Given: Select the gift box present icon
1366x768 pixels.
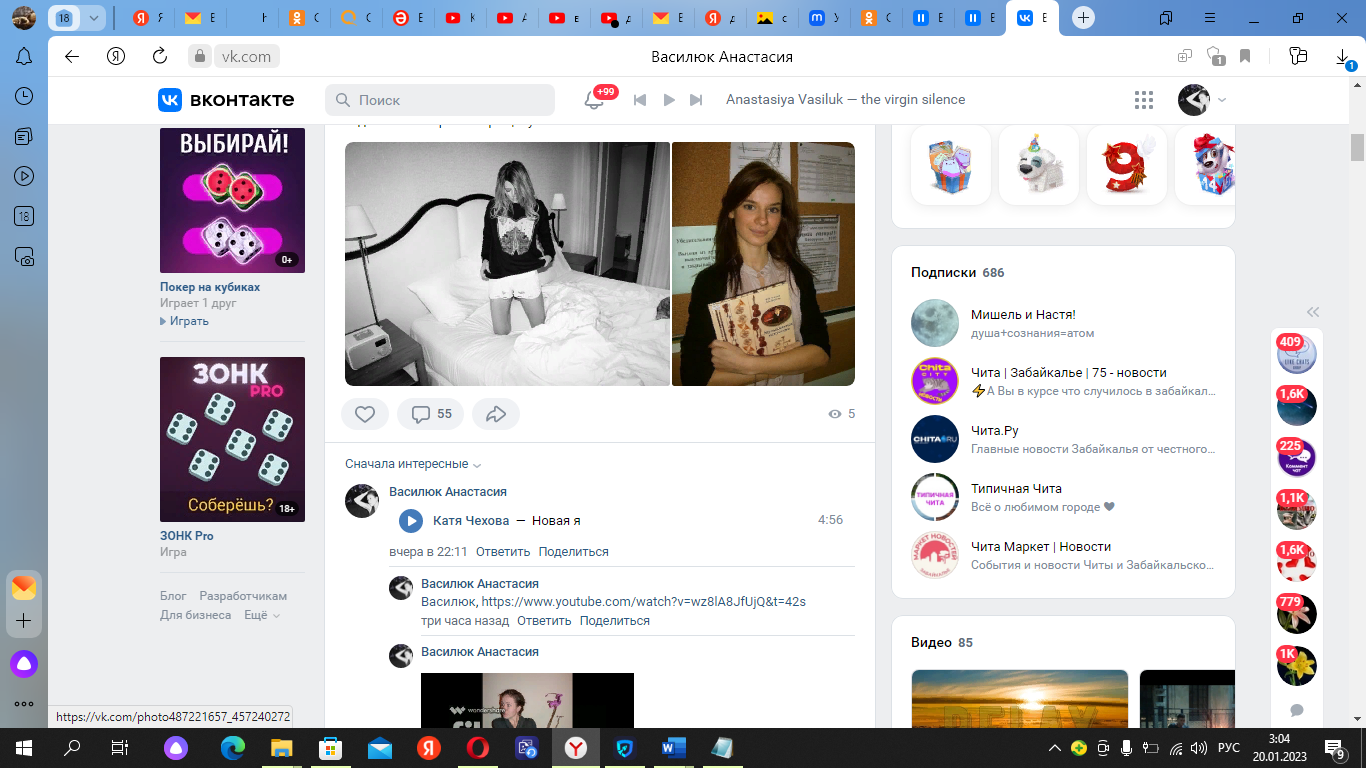Looking at the screenshot, I should (951, 165).
